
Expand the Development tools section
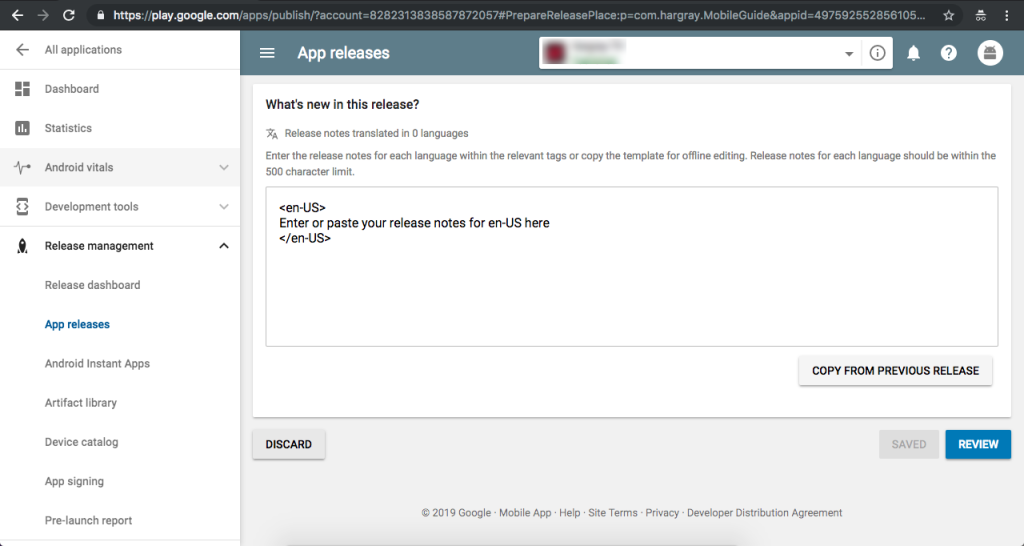pyautogui.click(x=224, y=207)
